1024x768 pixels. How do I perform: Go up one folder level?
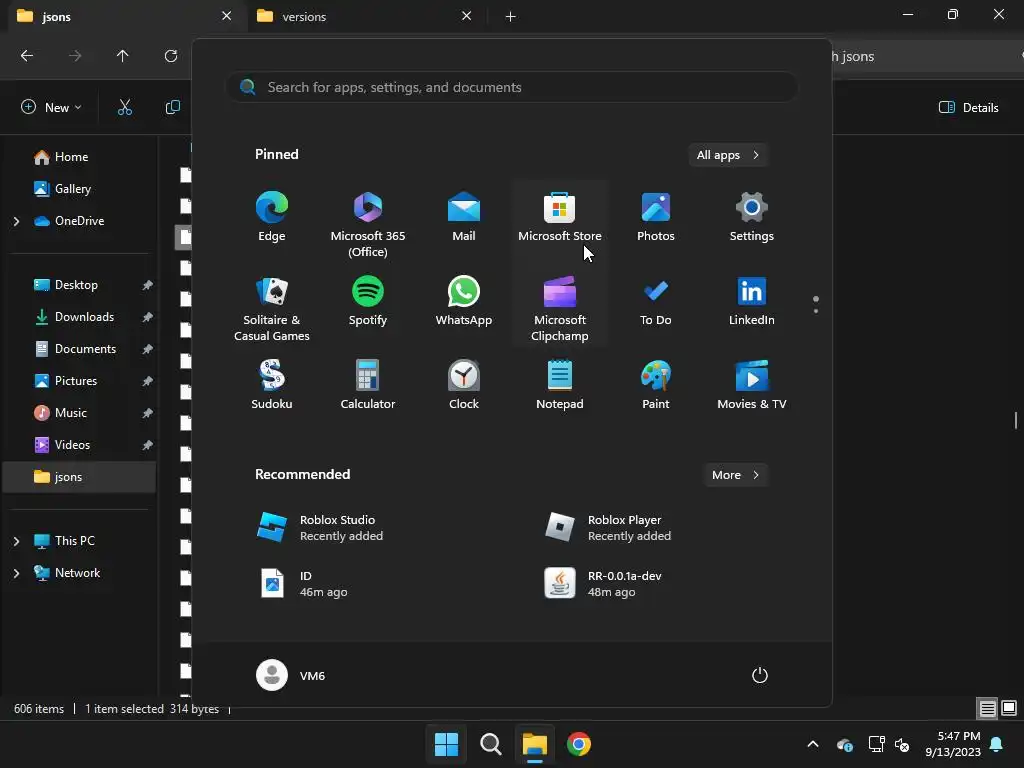click(x=122, y=56)
